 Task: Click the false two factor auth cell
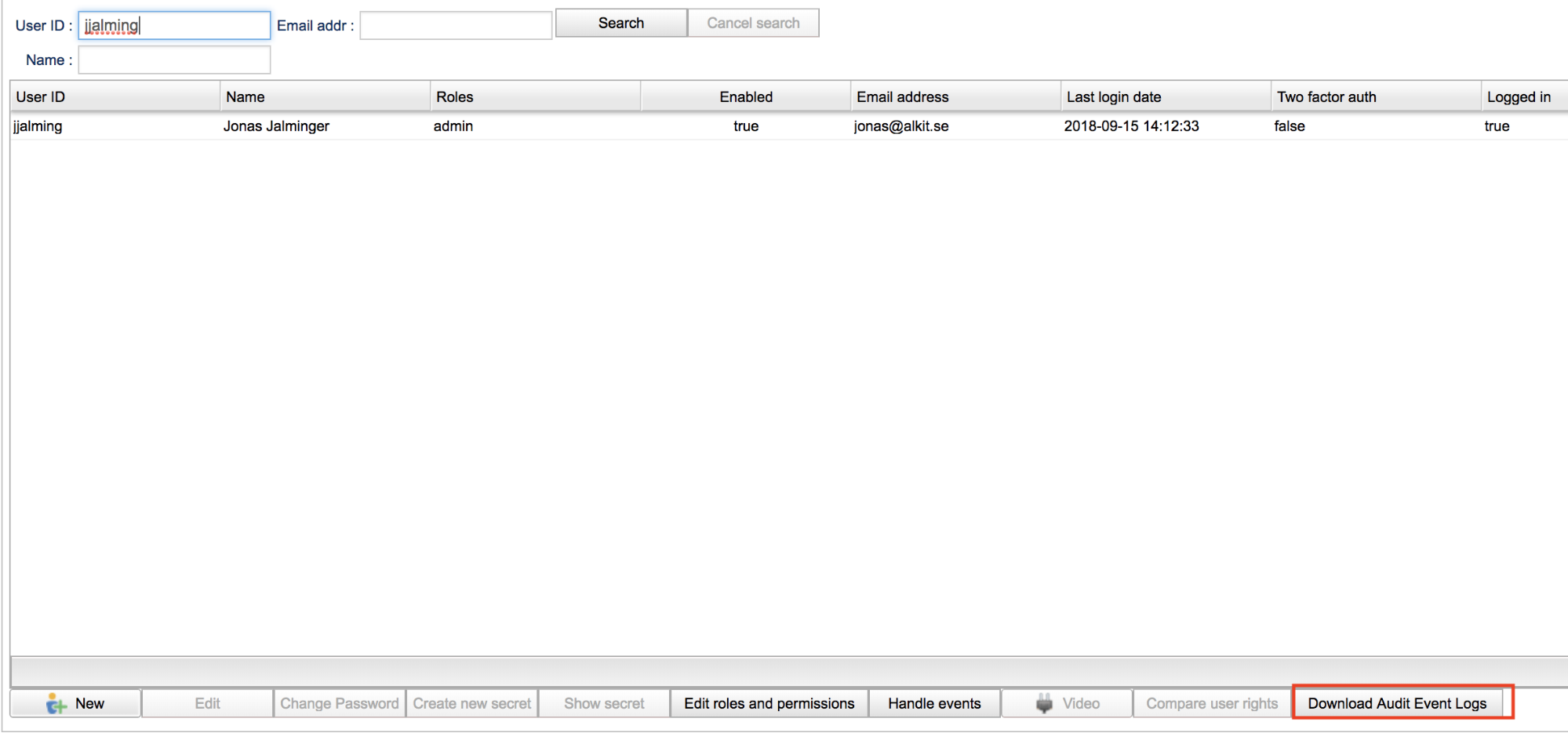coord(1376,126)
